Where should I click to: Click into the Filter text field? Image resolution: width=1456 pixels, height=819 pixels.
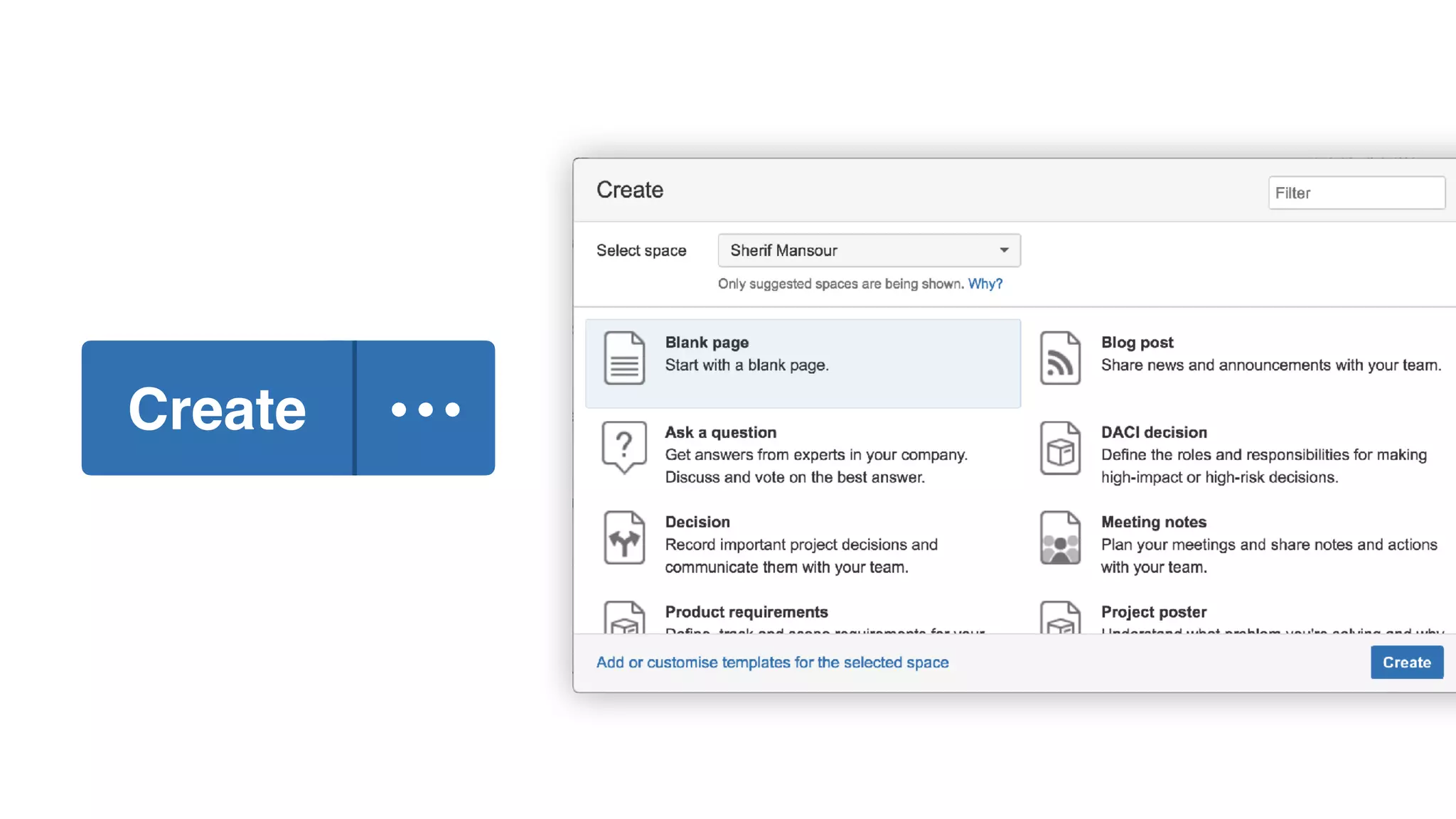coord(1356,193)
